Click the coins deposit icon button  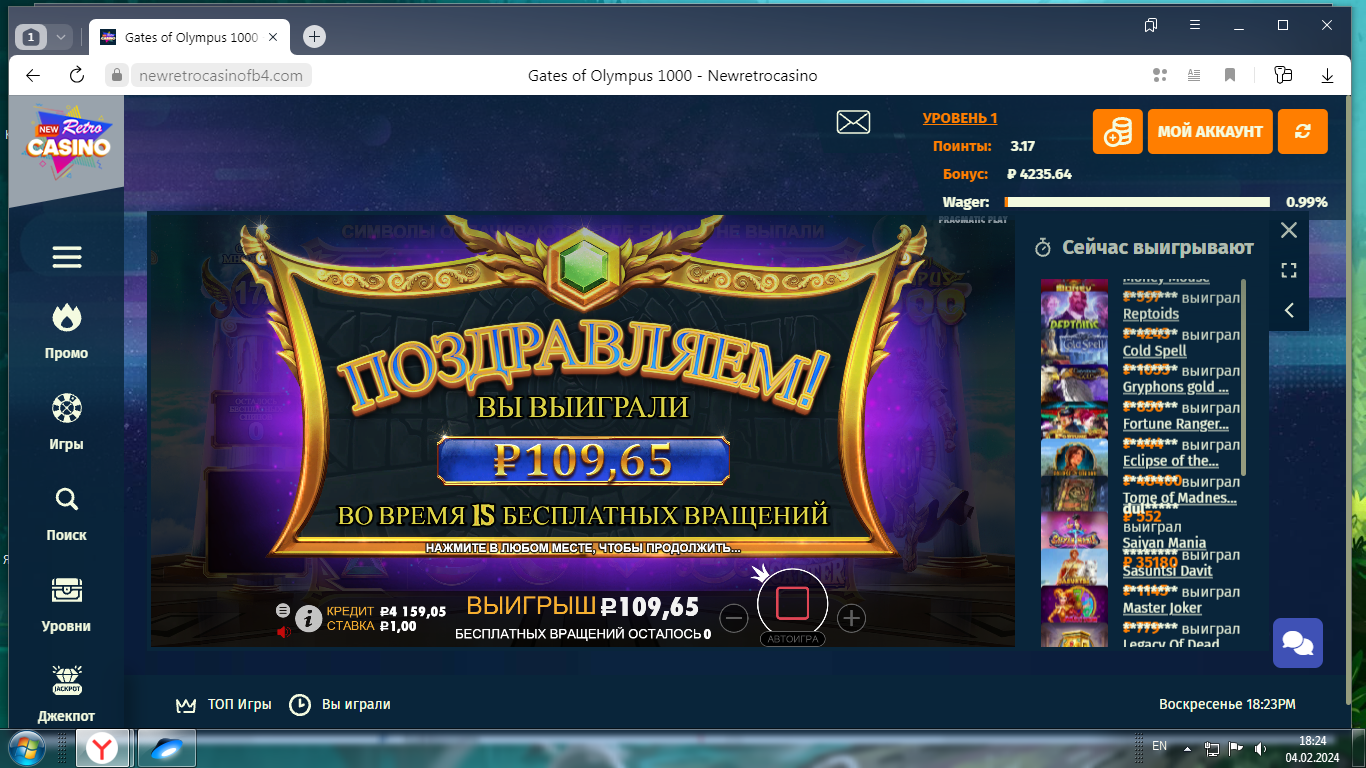point(1117,132)
